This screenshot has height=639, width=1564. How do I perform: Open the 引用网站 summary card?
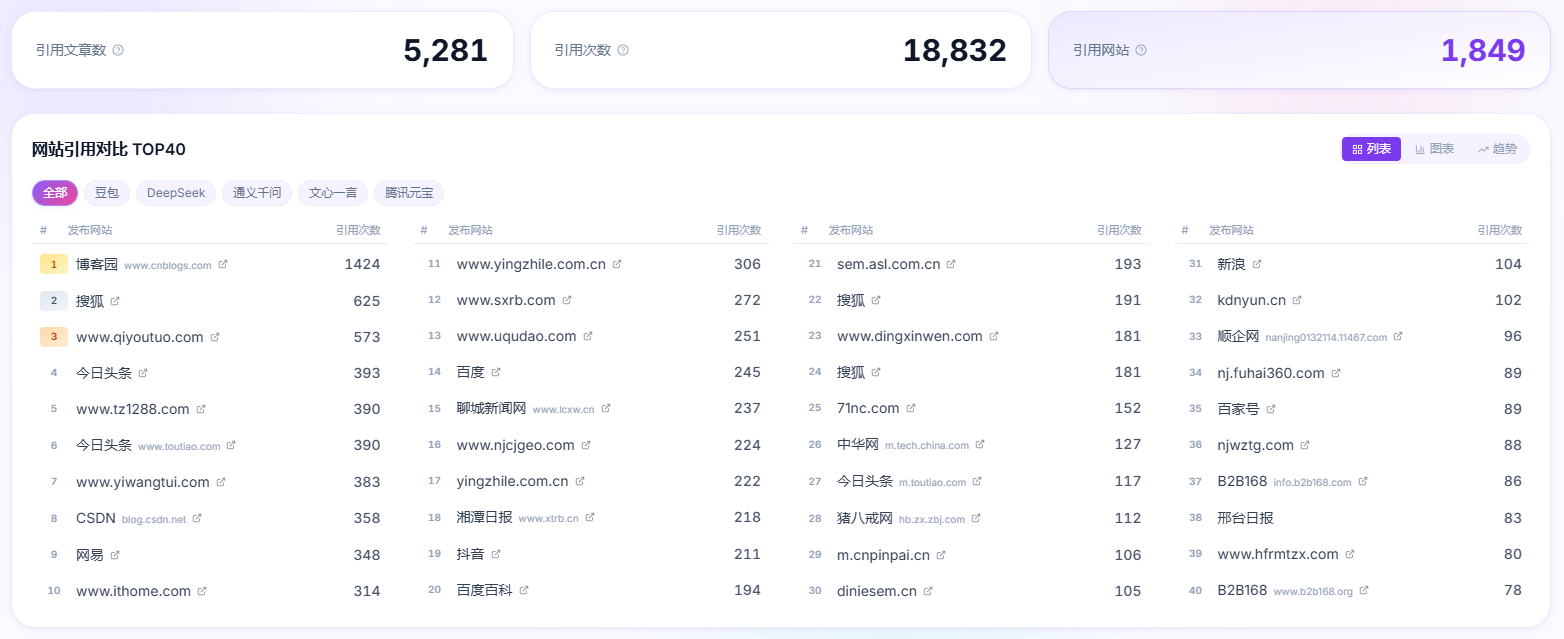pos(1299,50)
